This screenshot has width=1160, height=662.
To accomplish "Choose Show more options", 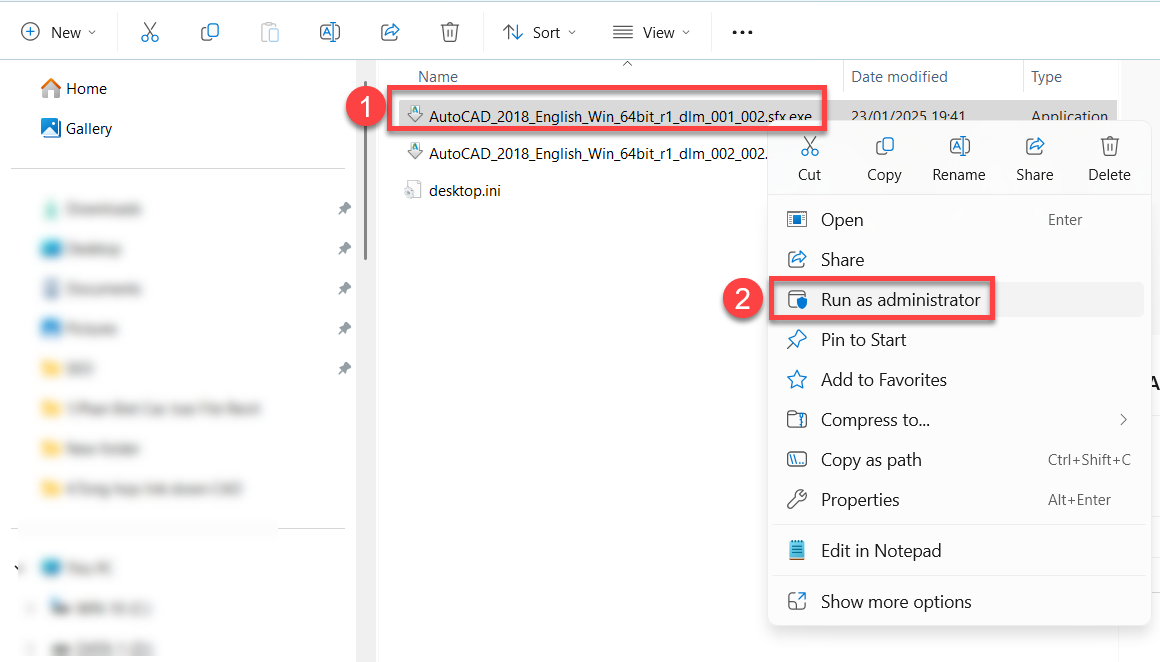I will pos(959,601).
